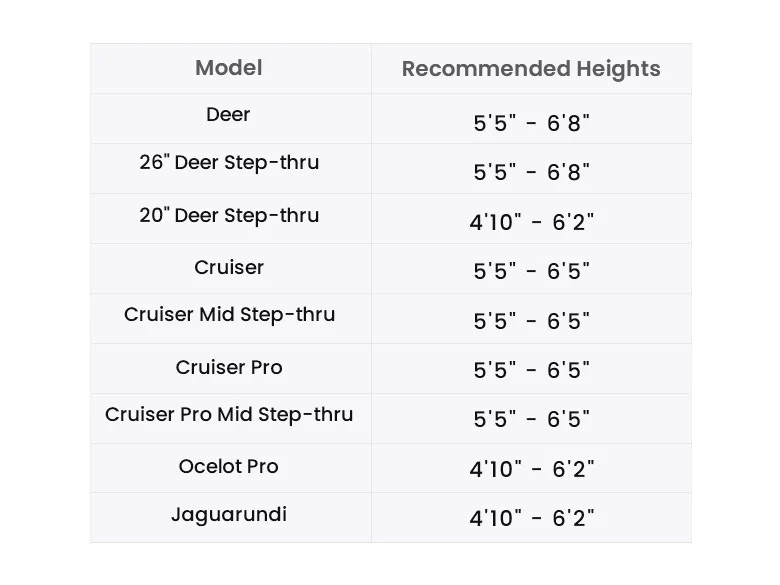
Task: Click the Model column header
Action: pyautogui.click(x=229, y=68)
